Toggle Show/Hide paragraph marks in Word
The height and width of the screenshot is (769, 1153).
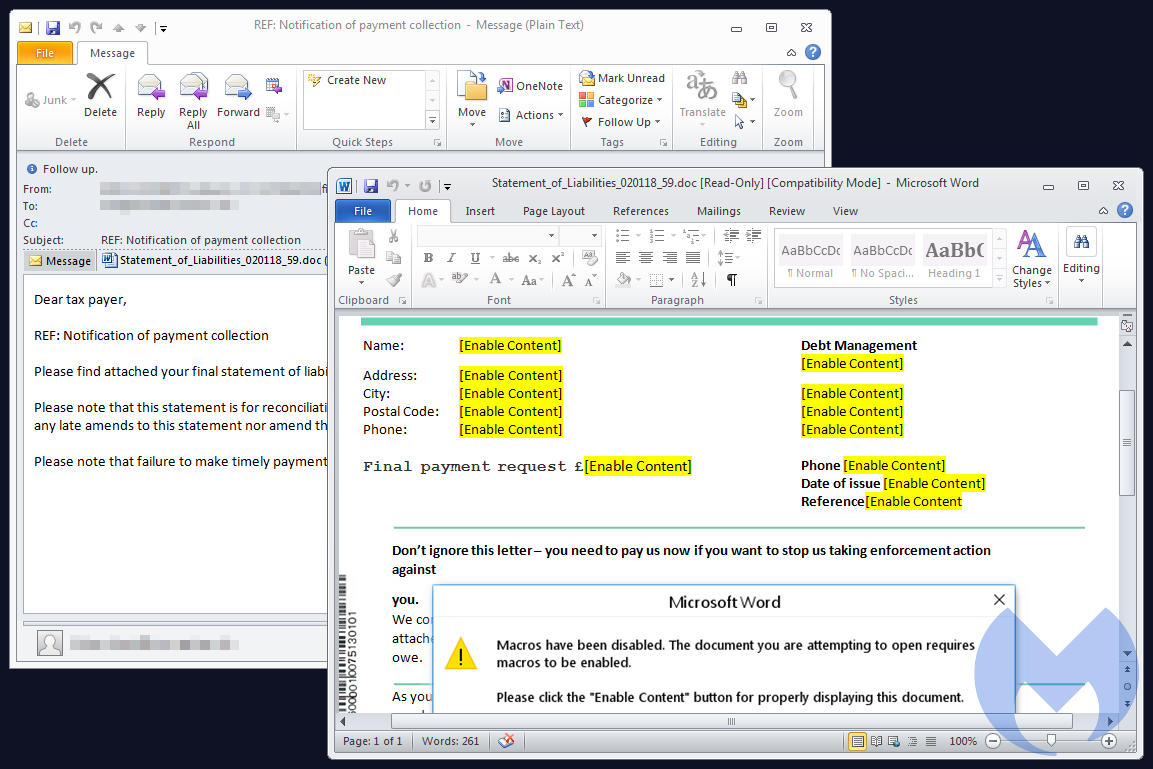[732, 279]
